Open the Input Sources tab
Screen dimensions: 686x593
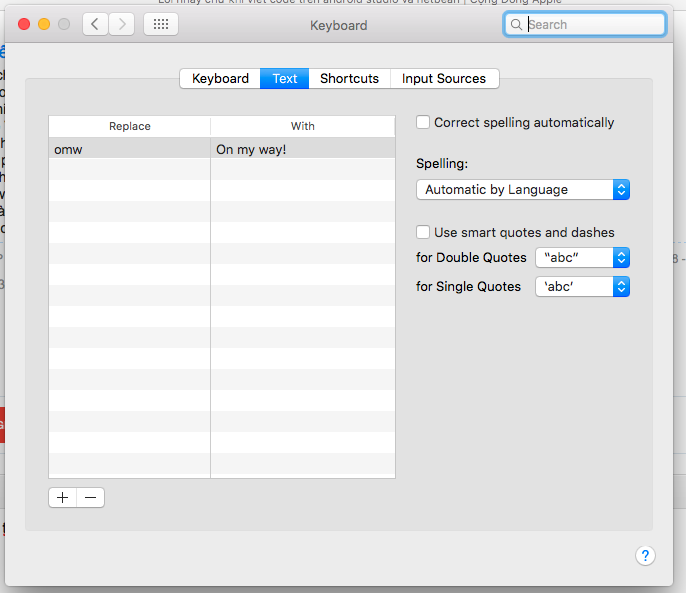coord(444,78)
